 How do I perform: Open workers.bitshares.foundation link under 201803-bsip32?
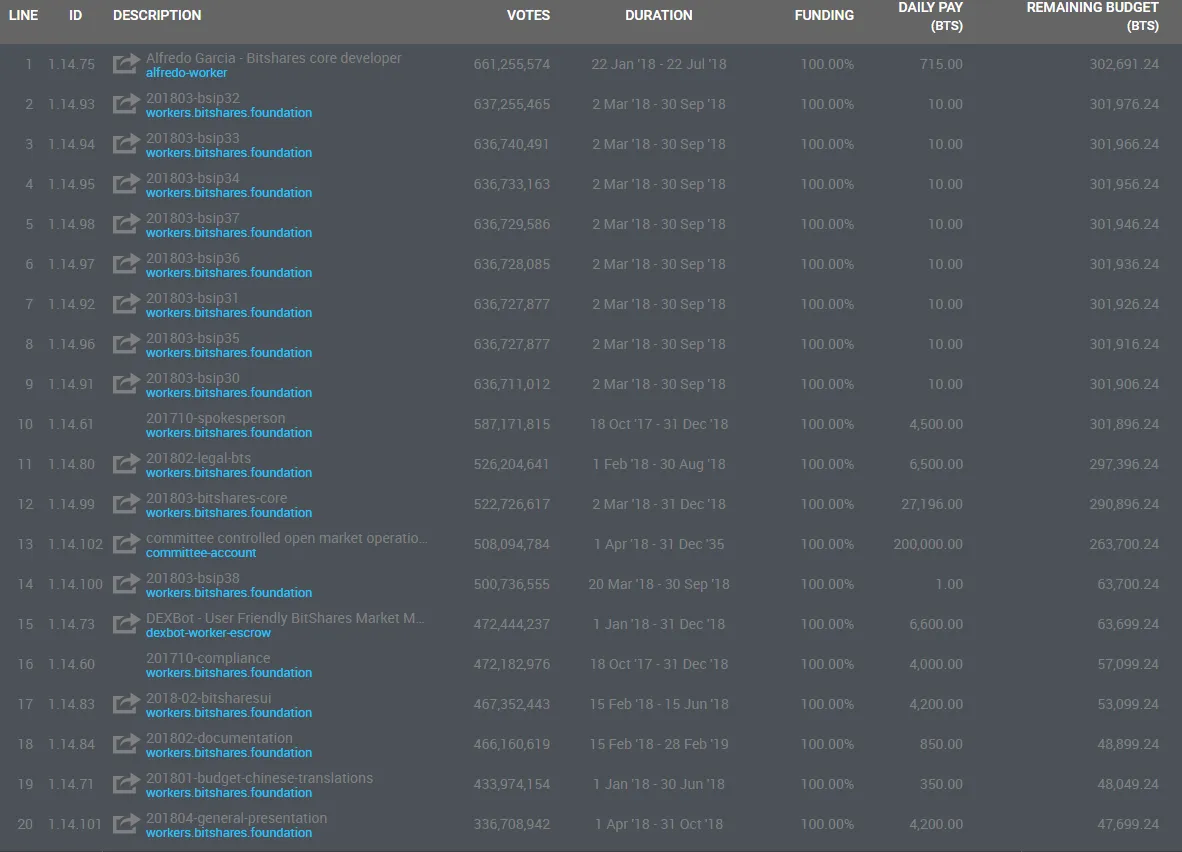[228, 113]
